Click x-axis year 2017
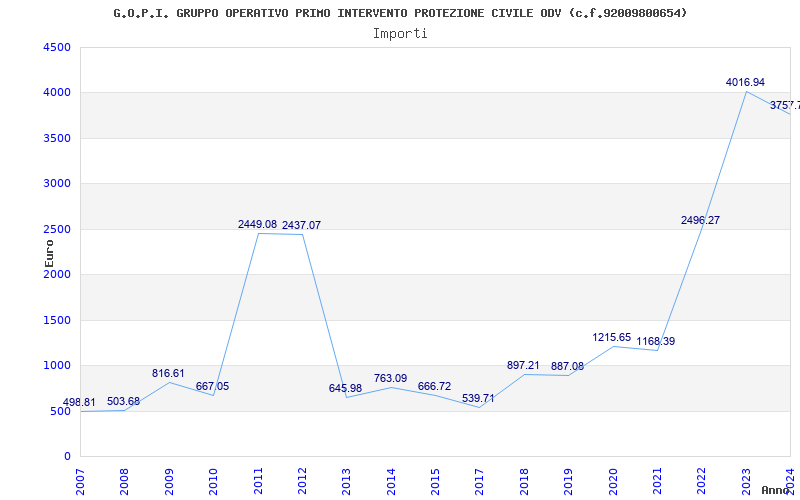Image resolution: width=800 pixels, height=500 pixels. (480, 482)
